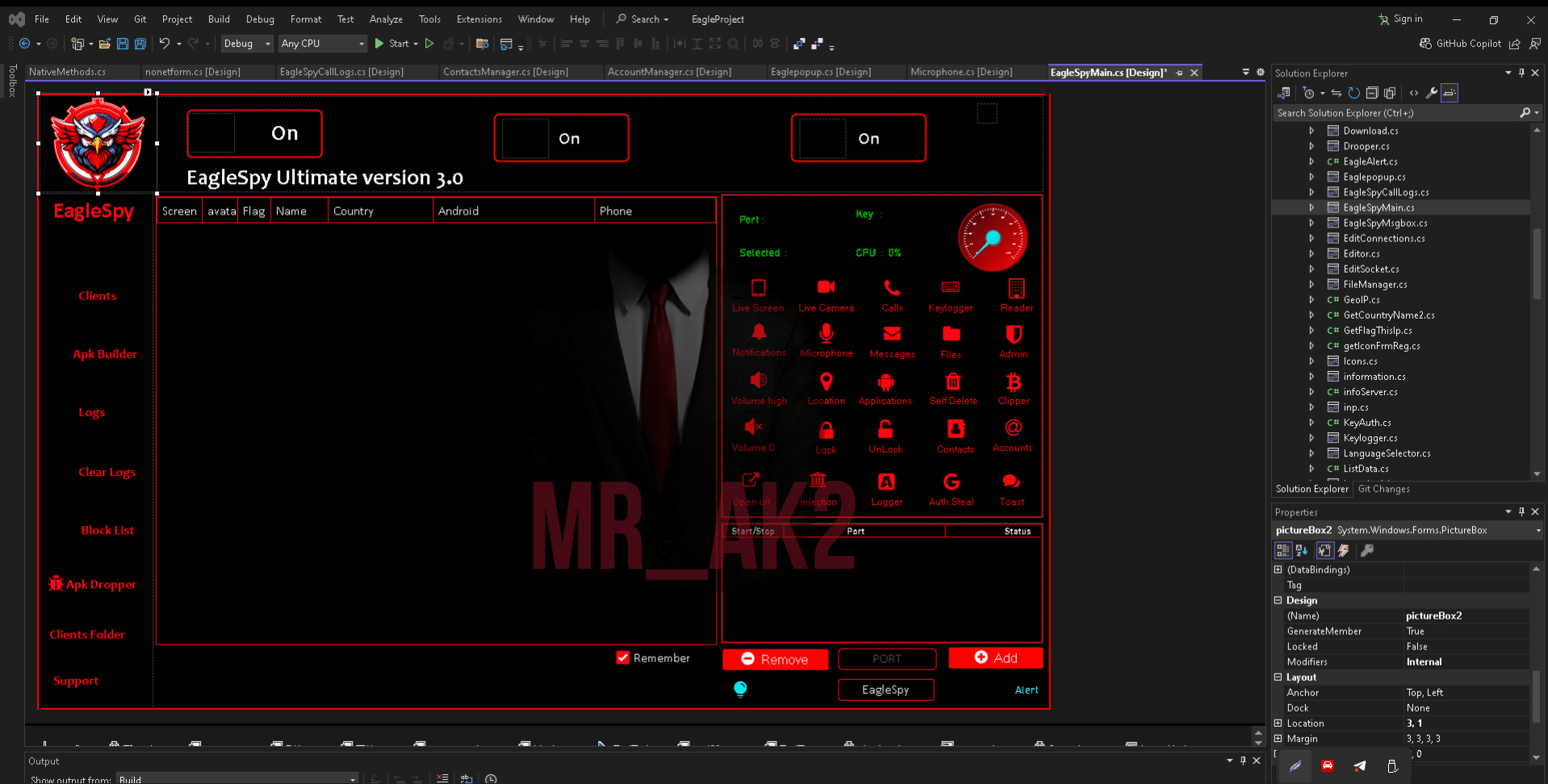Click the rightmost On toggle switch
The width and height of the screenshot is (1548, 784).
pos(858,138)
